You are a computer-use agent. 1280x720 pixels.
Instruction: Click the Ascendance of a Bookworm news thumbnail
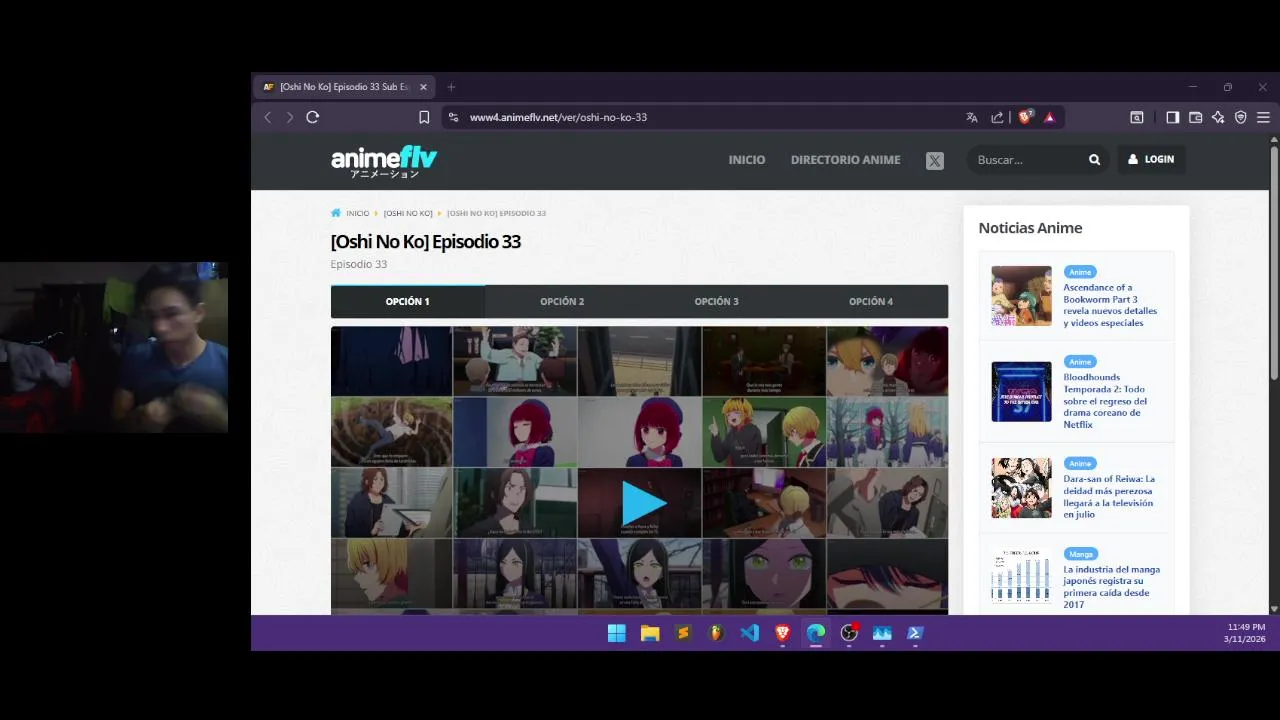point(1021,296)
